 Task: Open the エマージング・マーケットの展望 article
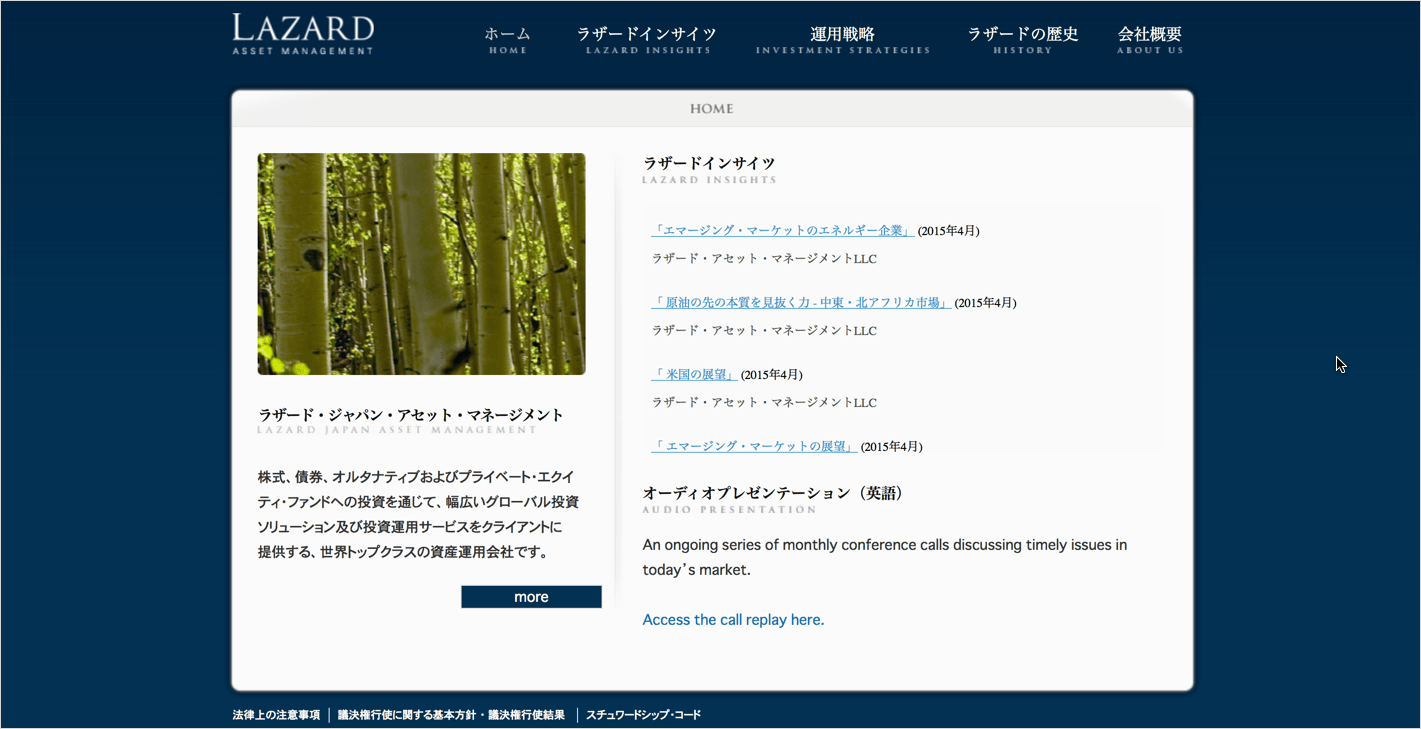coord(754,446)
